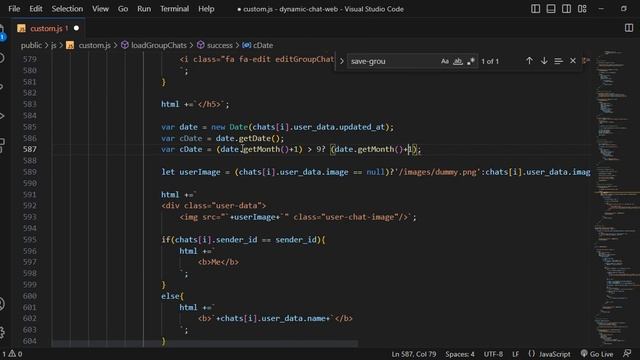640x360 pixels.
Task: Open the Edit menu
Action: pos(36,9)
